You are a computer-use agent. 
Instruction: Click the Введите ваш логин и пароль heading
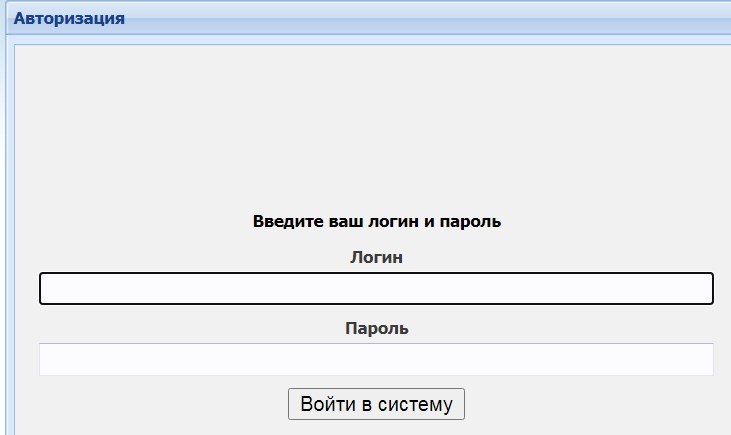tap(376, 221)
